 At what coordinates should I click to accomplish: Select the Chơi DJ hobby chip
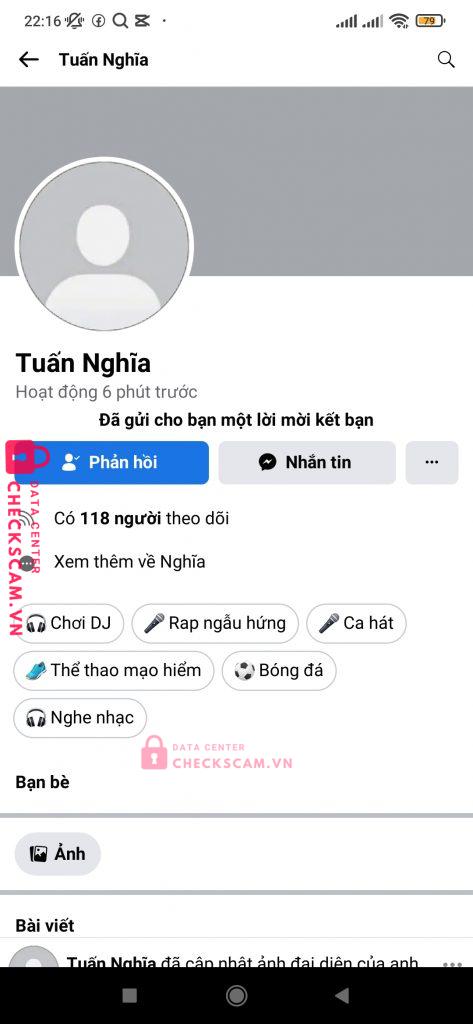[71, 623]
